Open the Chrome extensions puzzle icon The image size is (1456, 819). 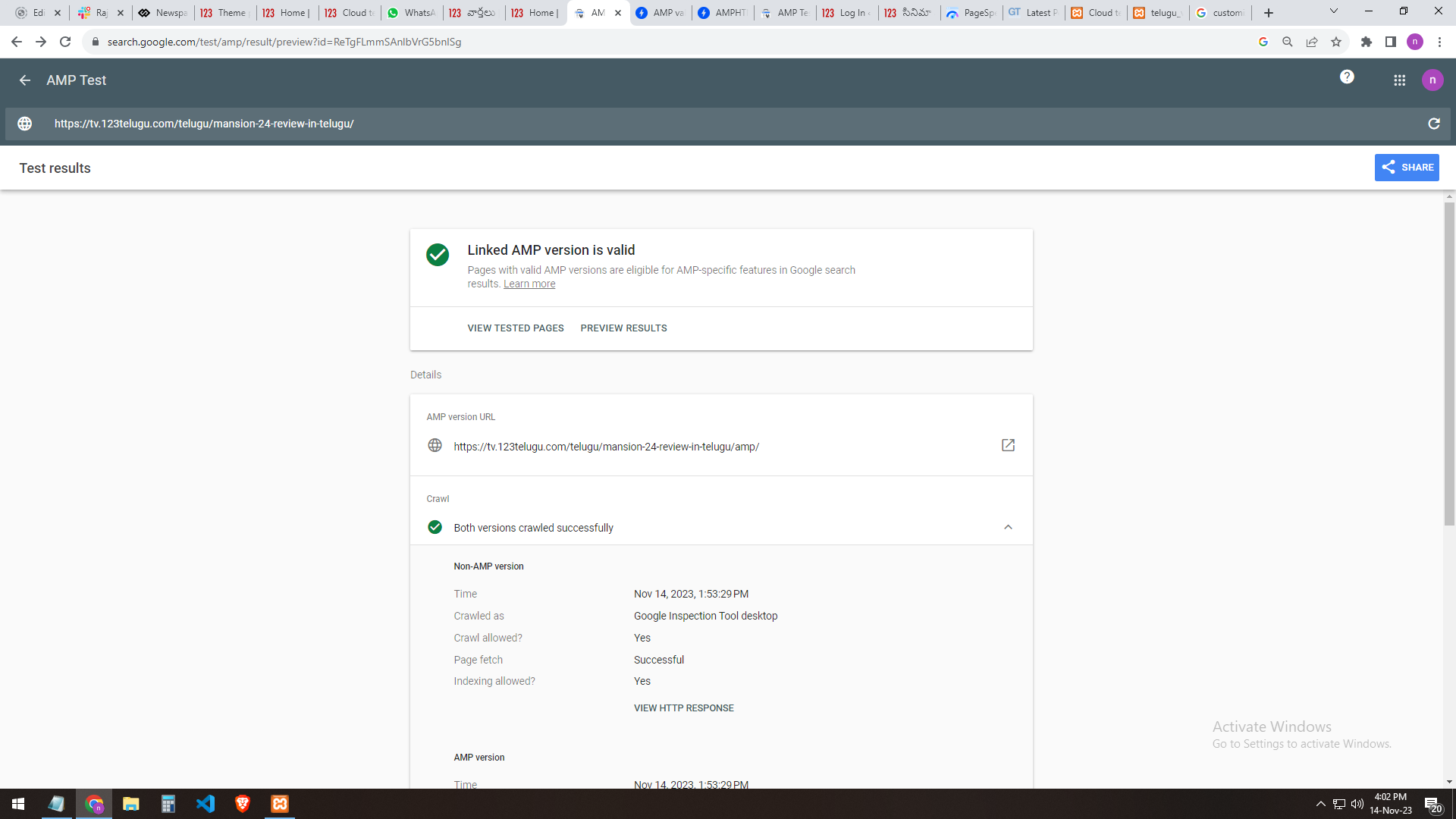pos(1367,42)
